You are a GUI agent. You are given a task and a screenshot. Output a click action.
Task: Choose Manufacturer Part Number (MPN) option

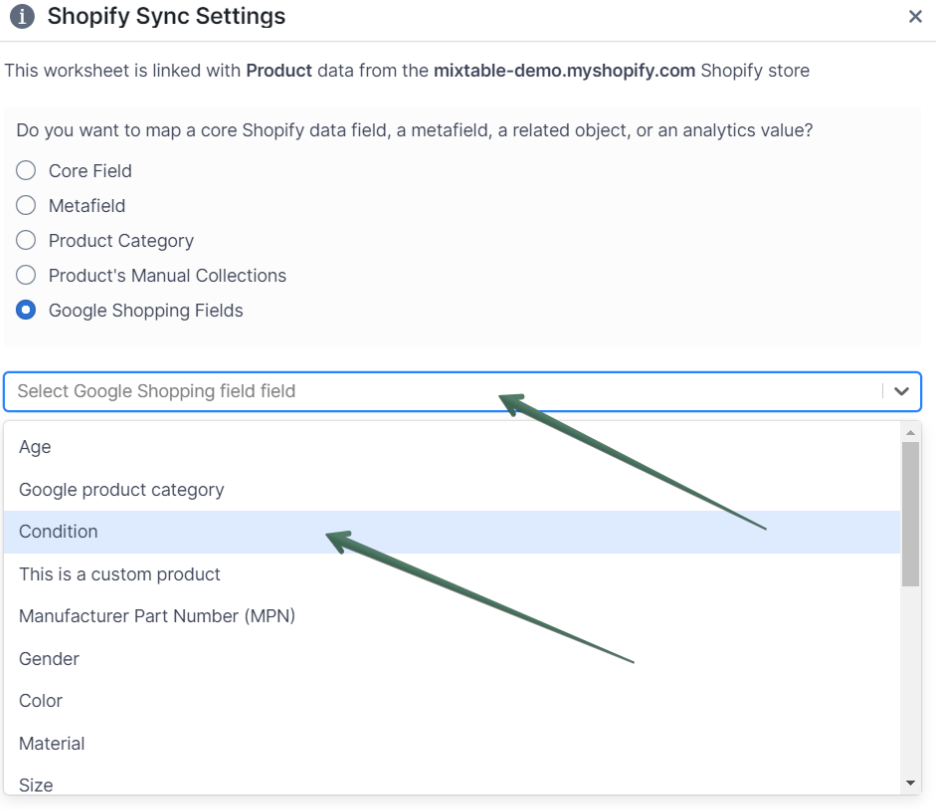point(157,616)
